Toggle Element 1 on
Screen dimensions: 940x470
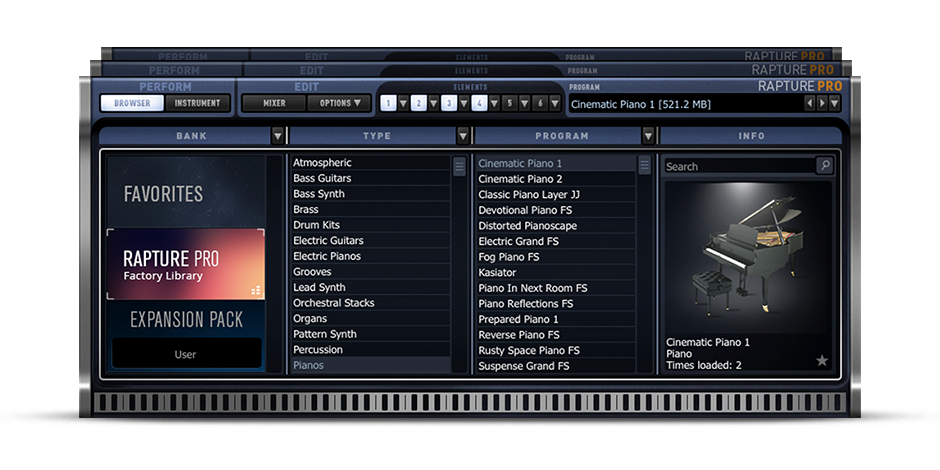click(x=388, y=104)
